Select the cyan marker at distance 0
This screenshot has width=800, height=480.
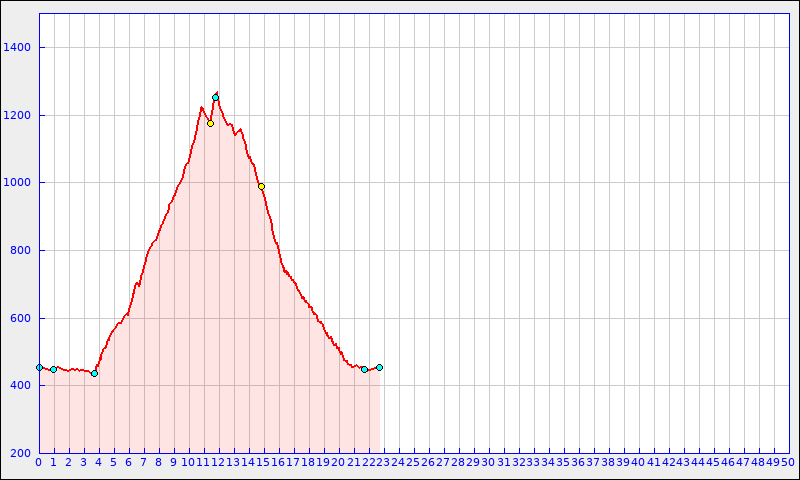click(x=39, y=367)
